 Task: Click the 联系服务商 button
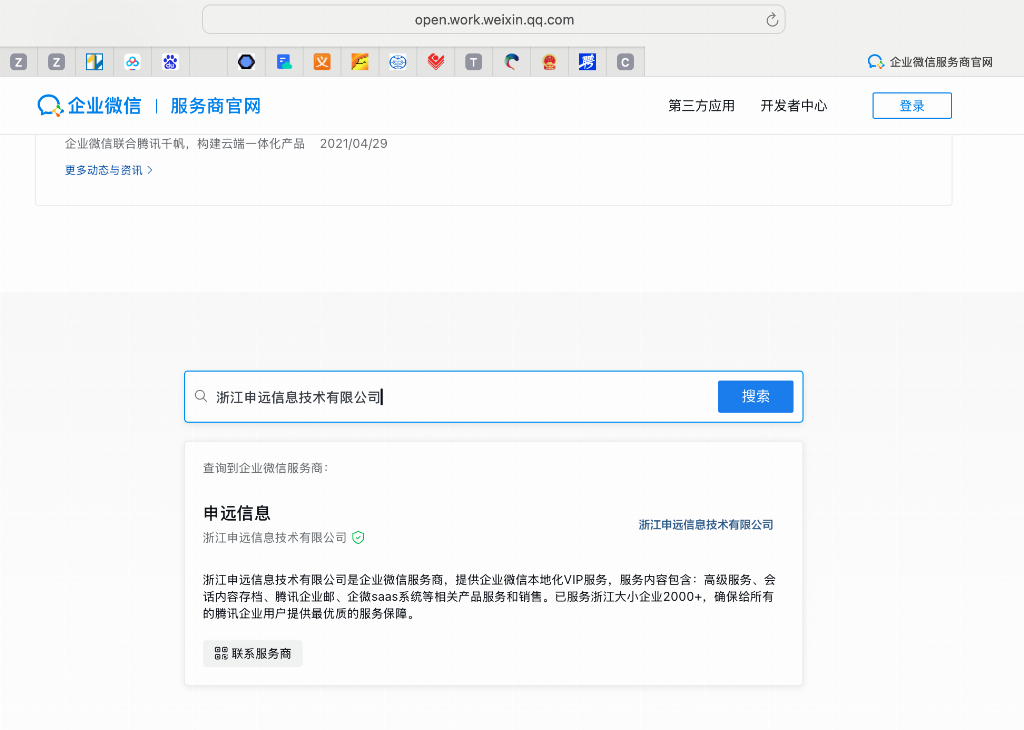[253, 654]
